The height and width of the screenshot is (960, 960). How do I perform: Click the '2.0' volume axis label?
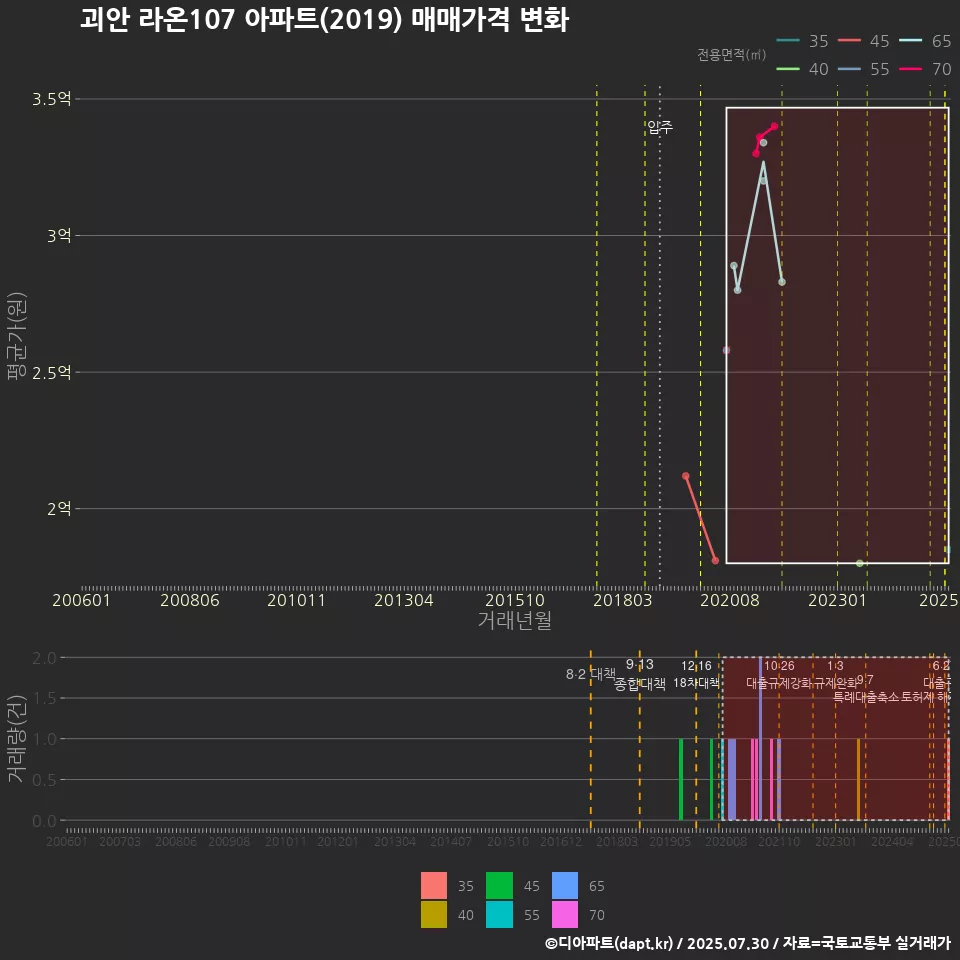coord(44,658)
